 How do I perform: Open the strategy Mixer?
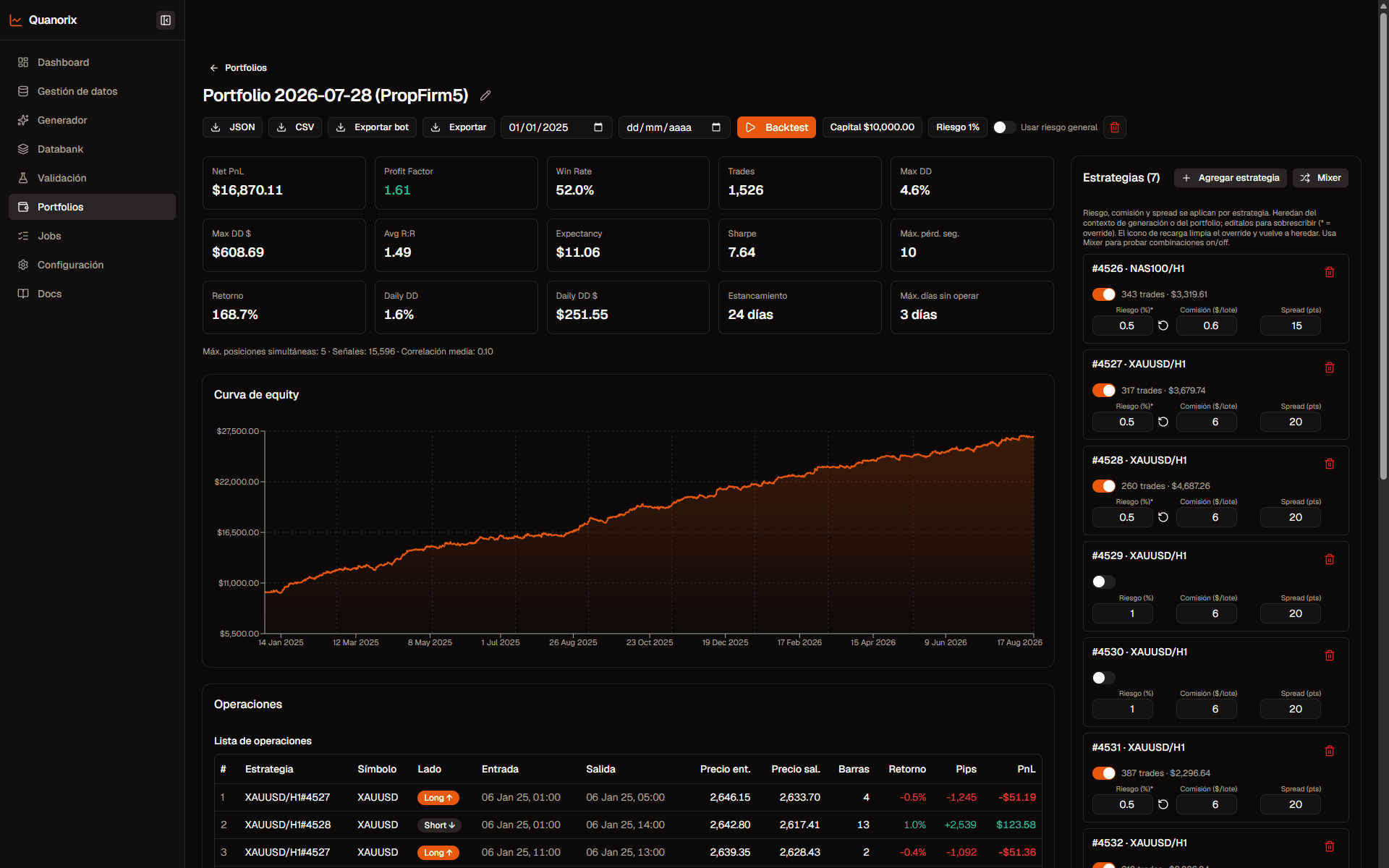1320,178
